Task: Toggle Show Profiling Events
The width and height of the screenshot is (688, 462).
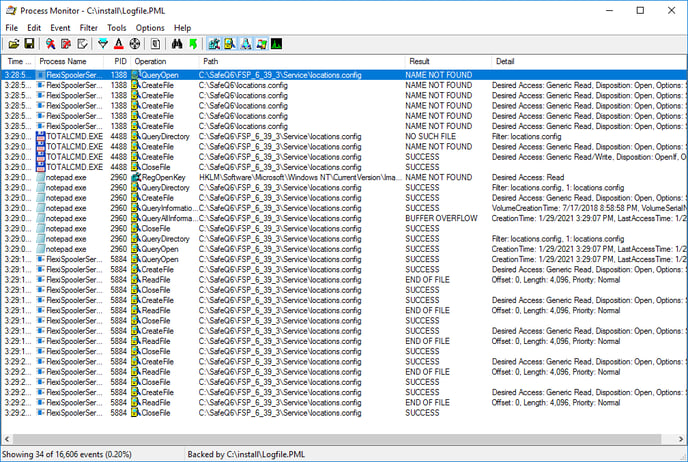Action: (x=276, y=44)
